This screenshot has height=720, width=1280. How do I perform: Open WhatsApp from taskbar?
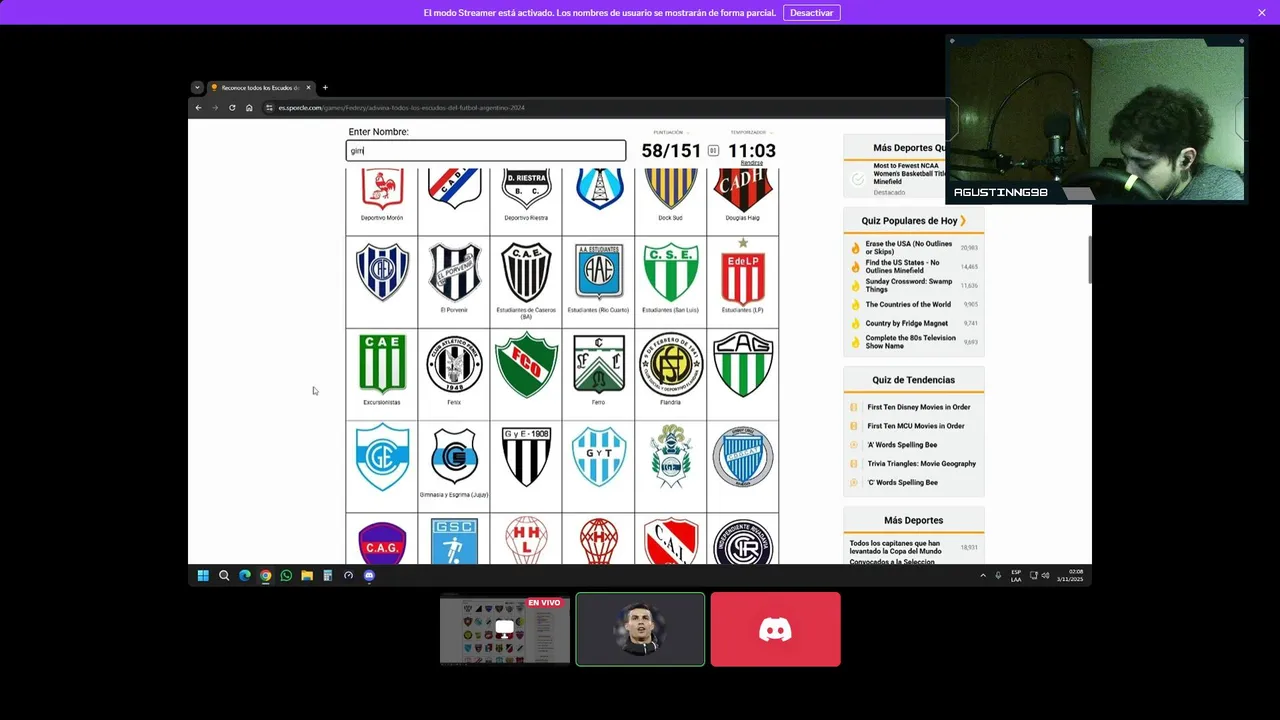286,575
